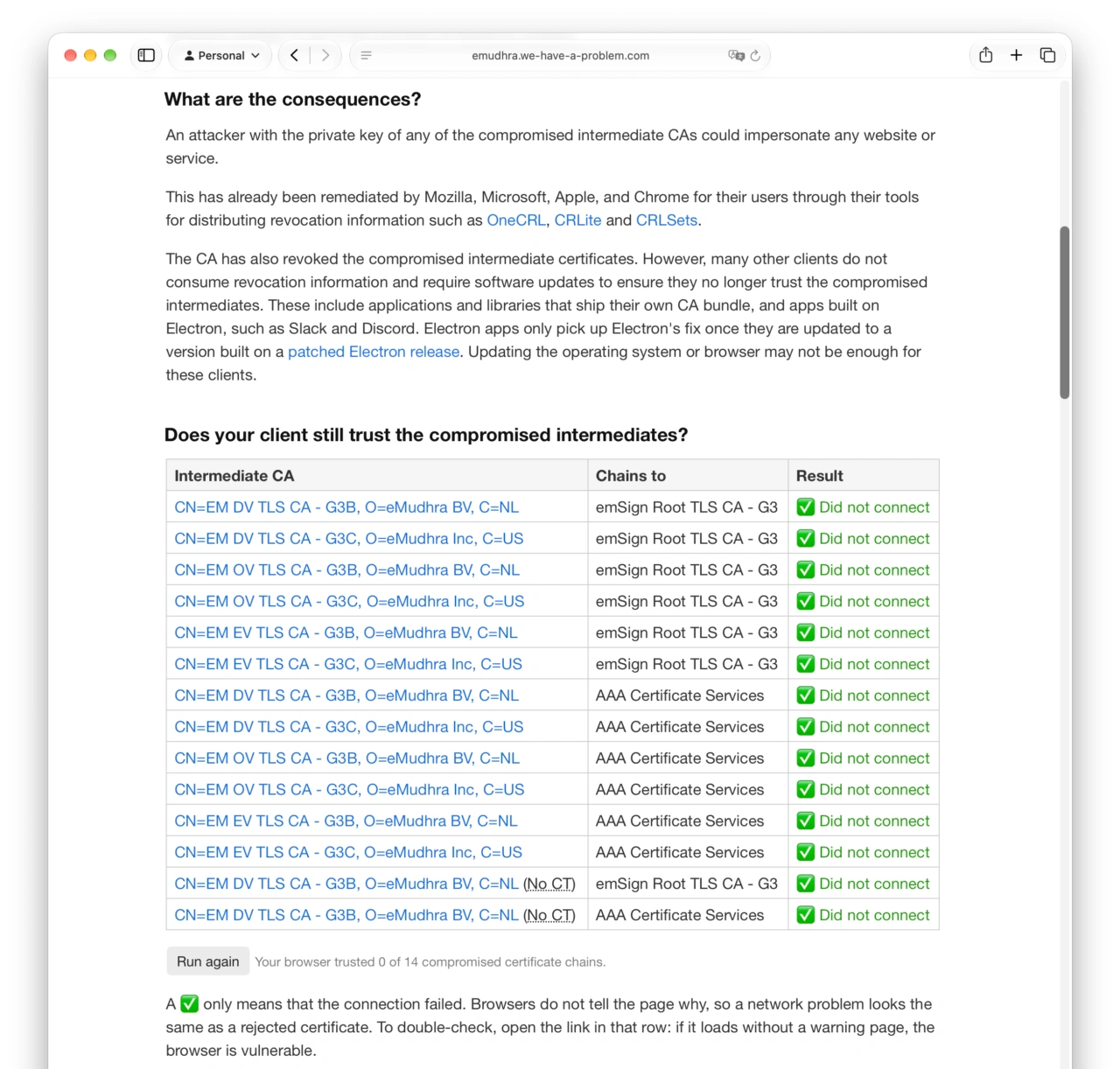The height and width of the screenshot is (1069, 1120).
Task: Click the page's vertical scrollbar thumb
Action: pos(1064,312)
